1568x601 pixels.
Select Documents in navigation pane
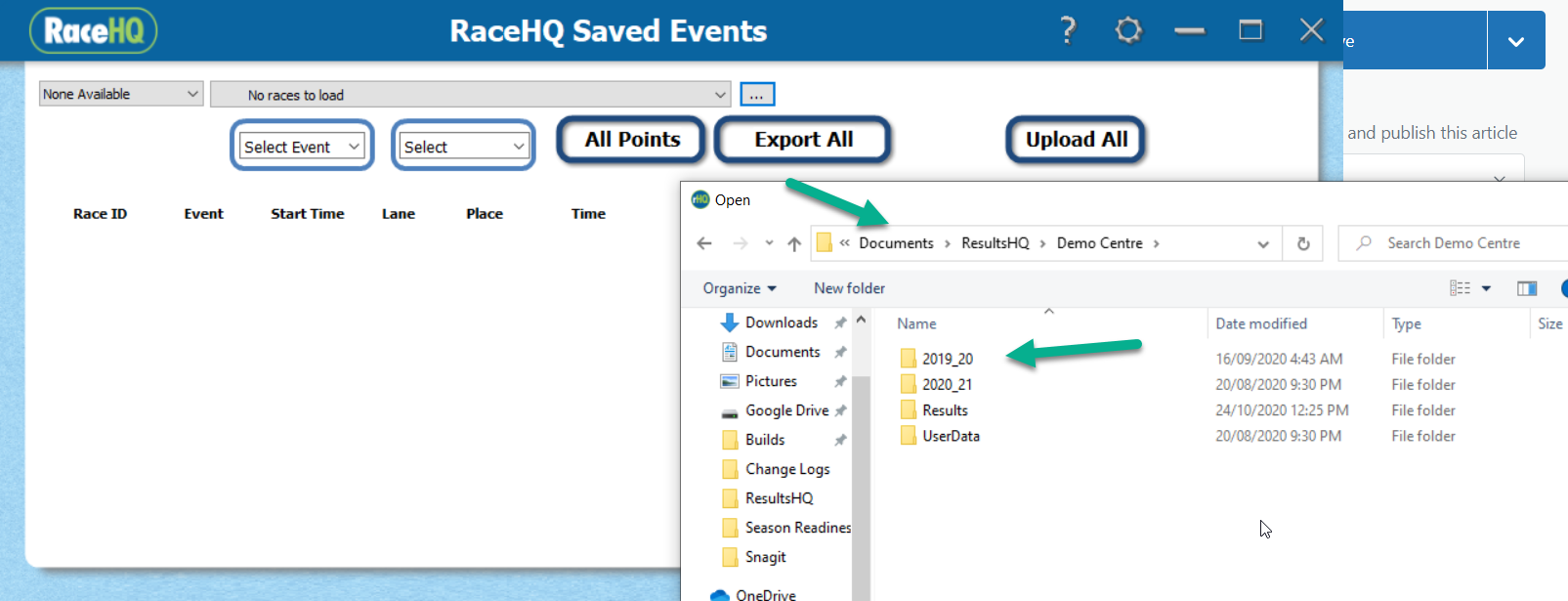click(783, 352)
